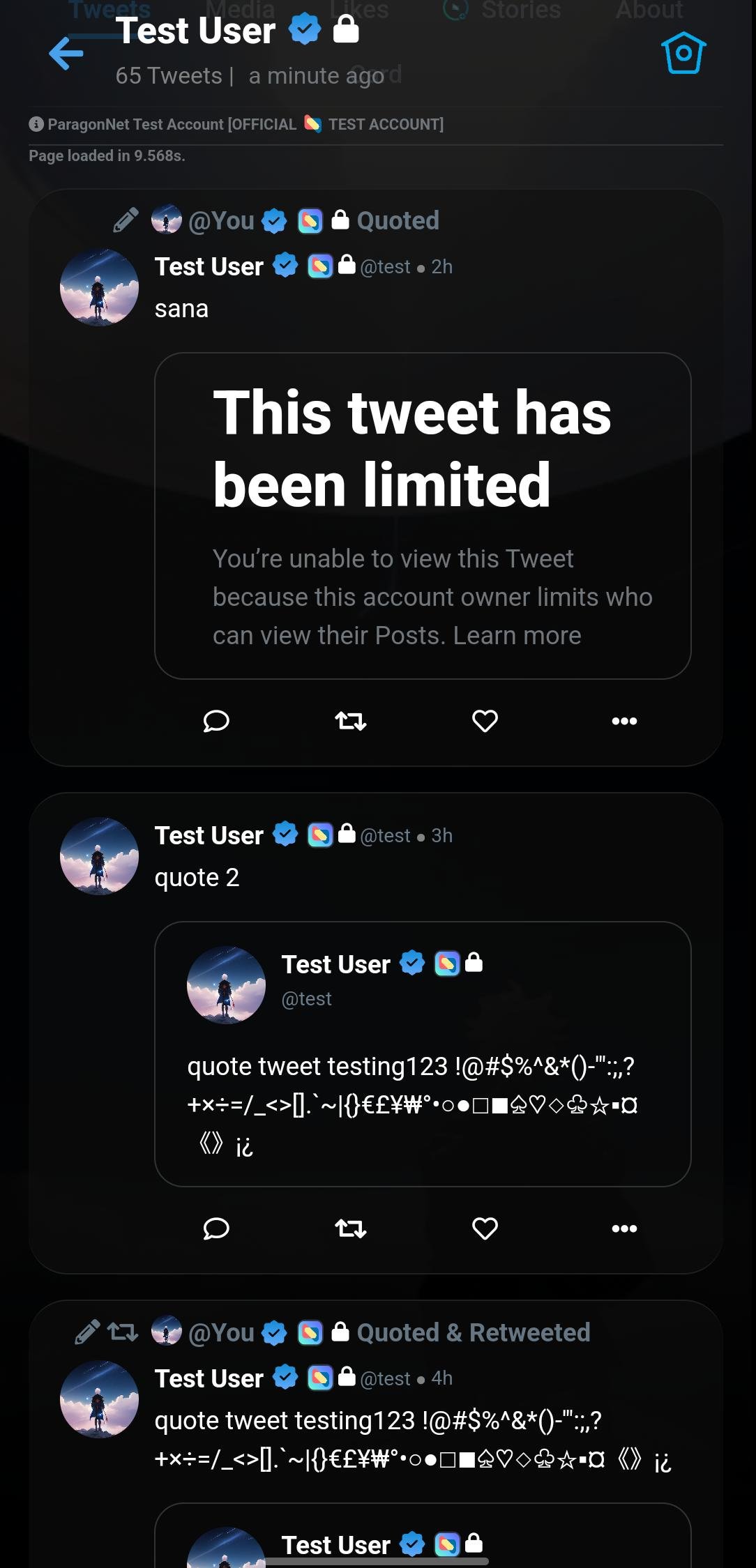Open the About tab
This screenshot has height=1568, width=756.
[x=649, y=10]
